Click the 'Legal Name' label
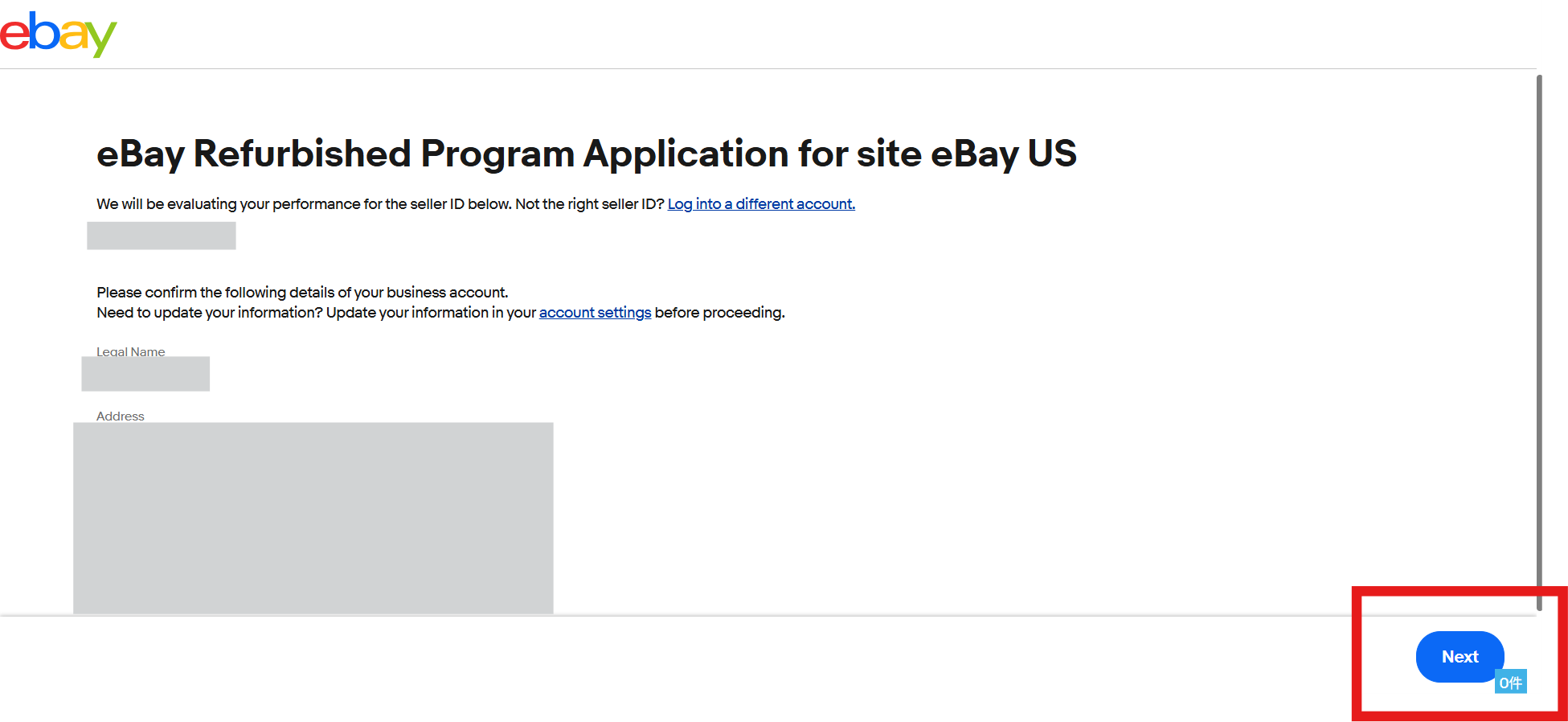Viewport: 1568px width, 722px height. click(x=131, y=351)
